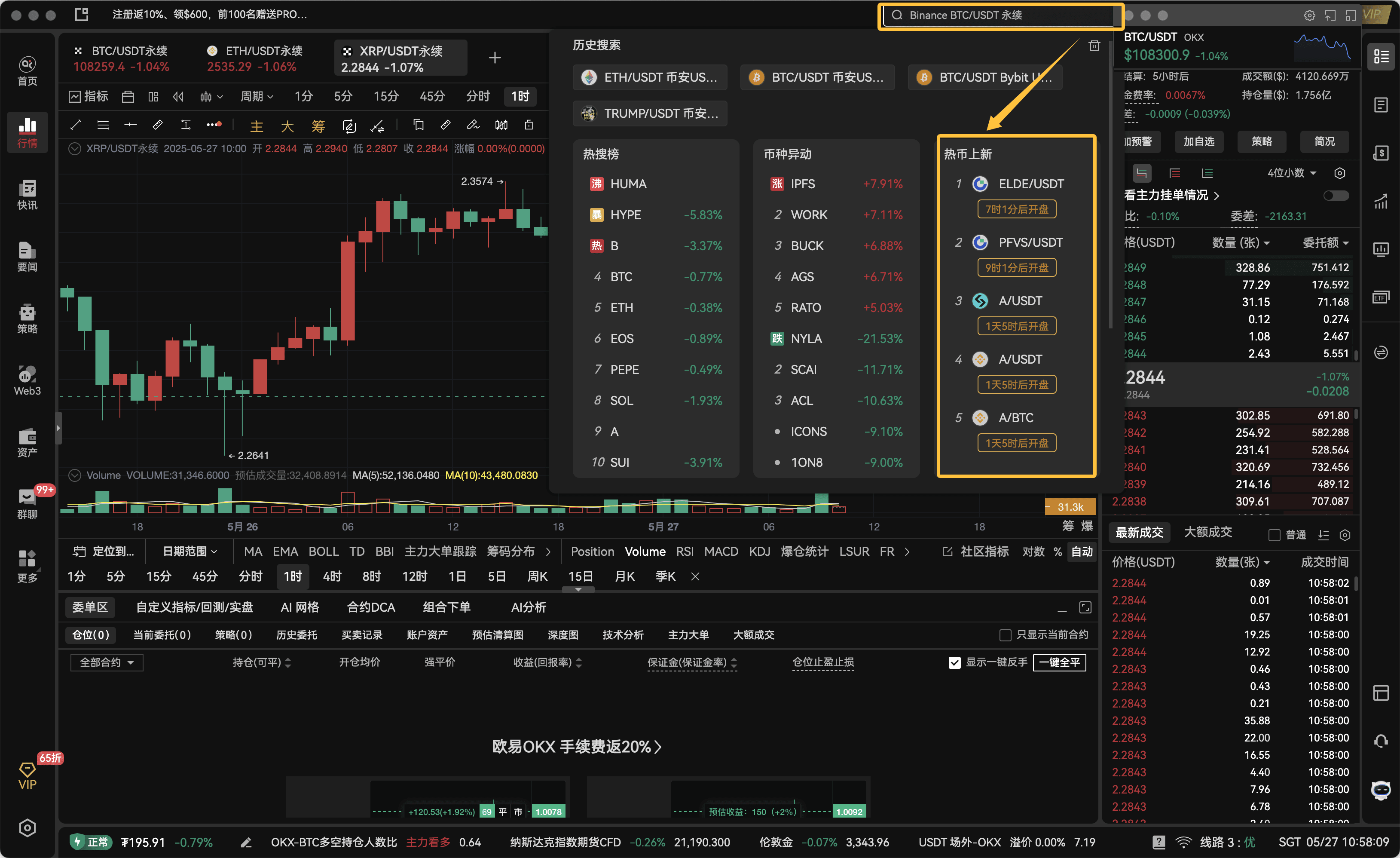Click the search field with Binance BTC/USDT 永续
The height and width of the screenshot is (858, 1400).
coord(1000,15)
